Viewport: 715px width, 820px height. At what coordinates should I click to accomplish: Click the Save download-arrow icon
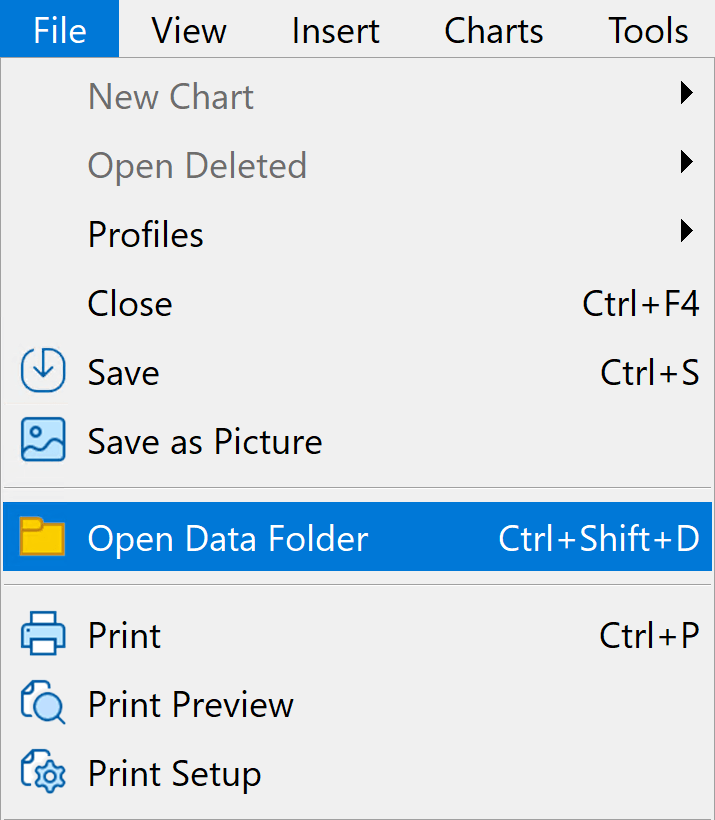(x=43, y=370)
